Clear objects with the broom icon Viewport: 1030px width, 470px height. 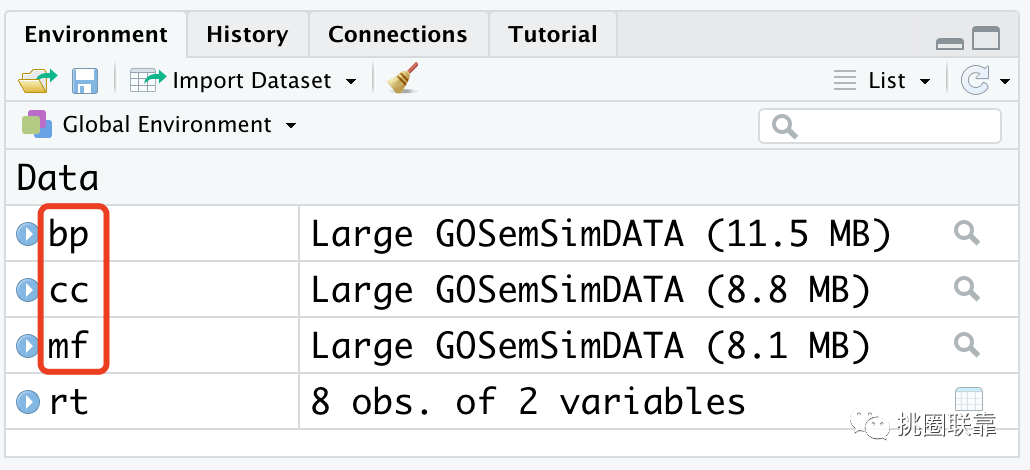[403, 78]
